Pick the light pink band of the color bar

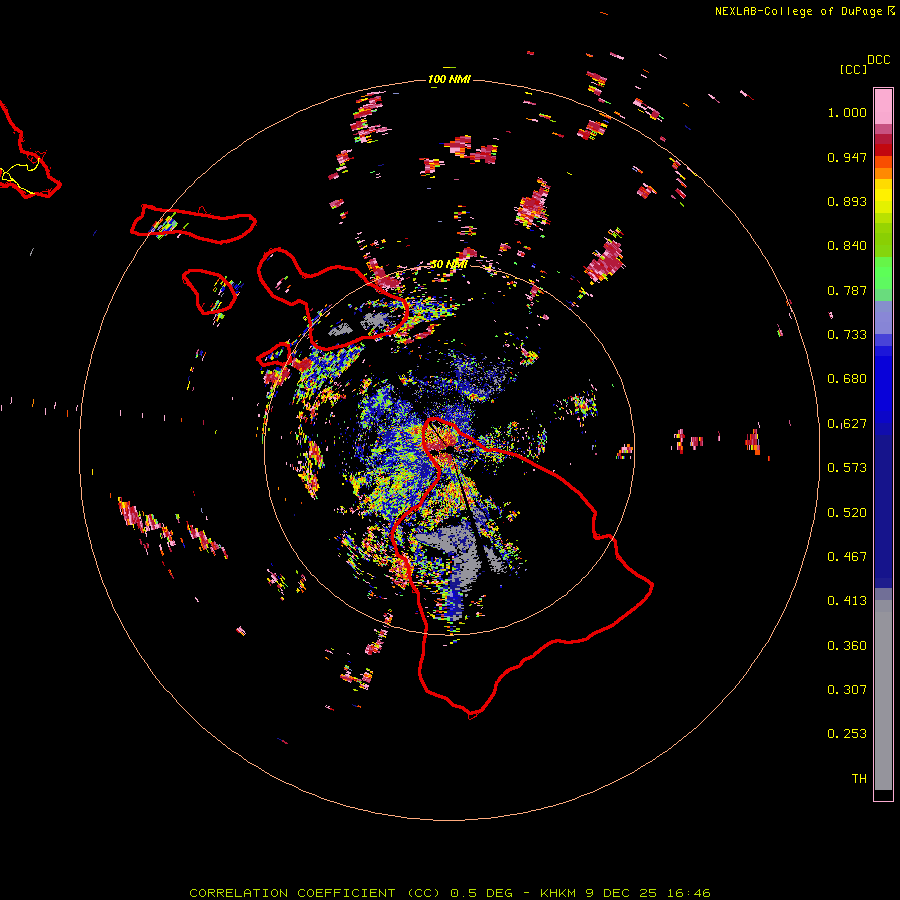tap(883, 107)
